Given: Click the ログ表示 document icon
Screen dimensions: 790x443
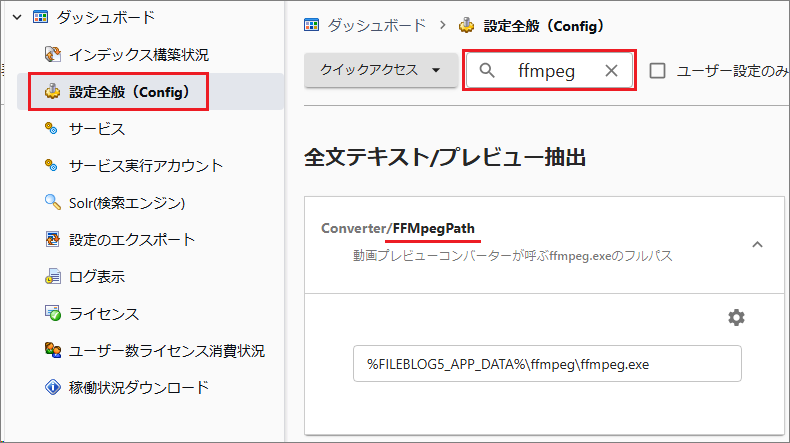Looking at the screenshot, I should click(54, 277).
